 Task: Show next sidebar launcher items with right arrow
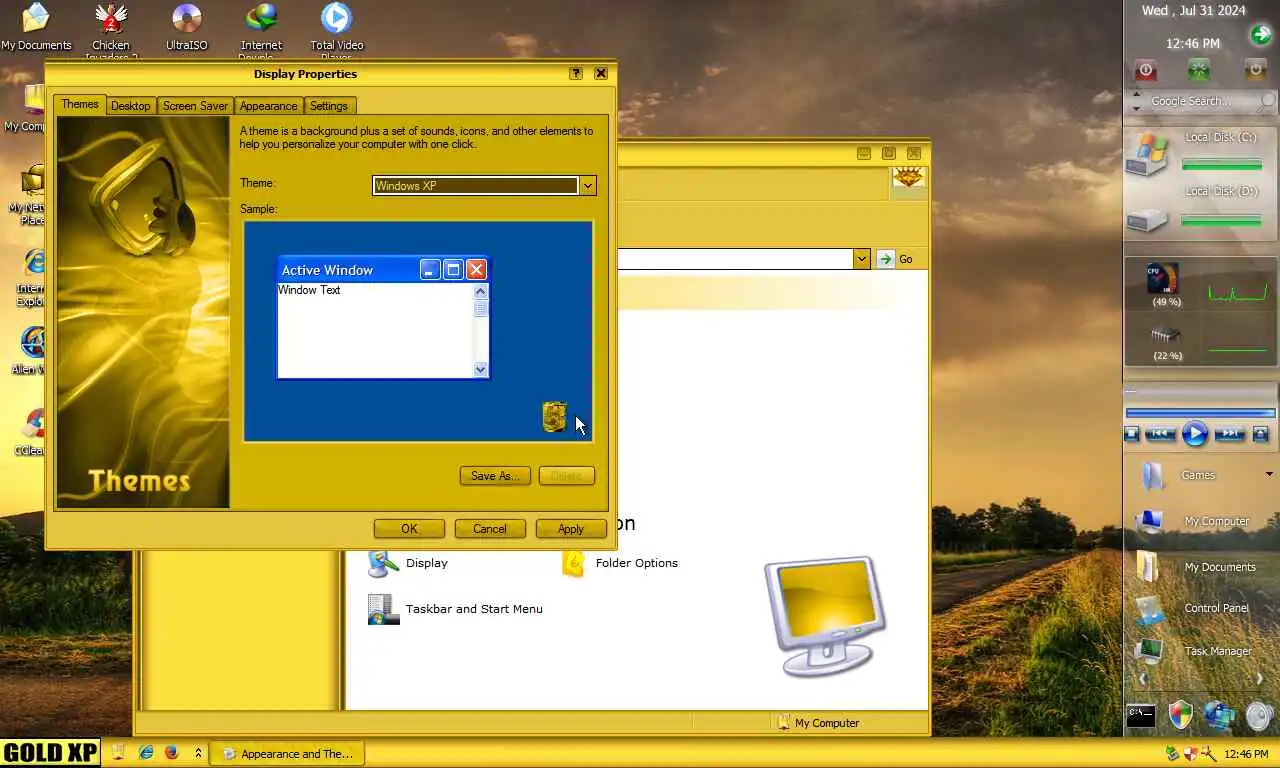click(1259, 679)
